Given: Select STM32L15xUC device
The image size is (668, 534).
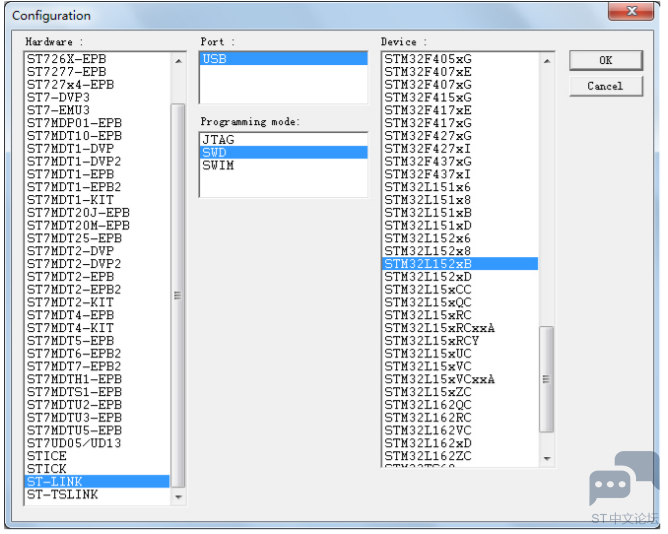Looking at the screenshot, I should 460,354.
